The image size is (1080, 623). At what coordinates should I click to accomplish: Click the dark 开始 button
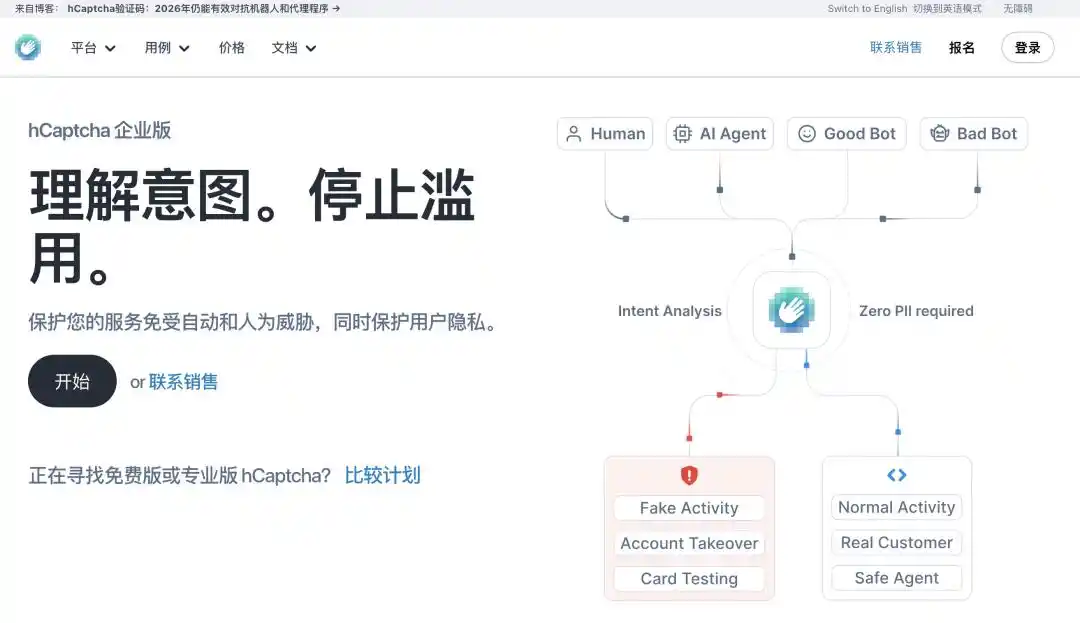click(72, 381)
